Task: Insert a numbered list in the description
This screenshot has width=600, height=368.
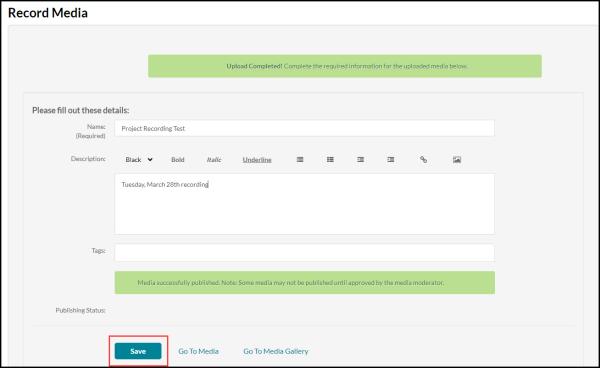Action: 300,160
